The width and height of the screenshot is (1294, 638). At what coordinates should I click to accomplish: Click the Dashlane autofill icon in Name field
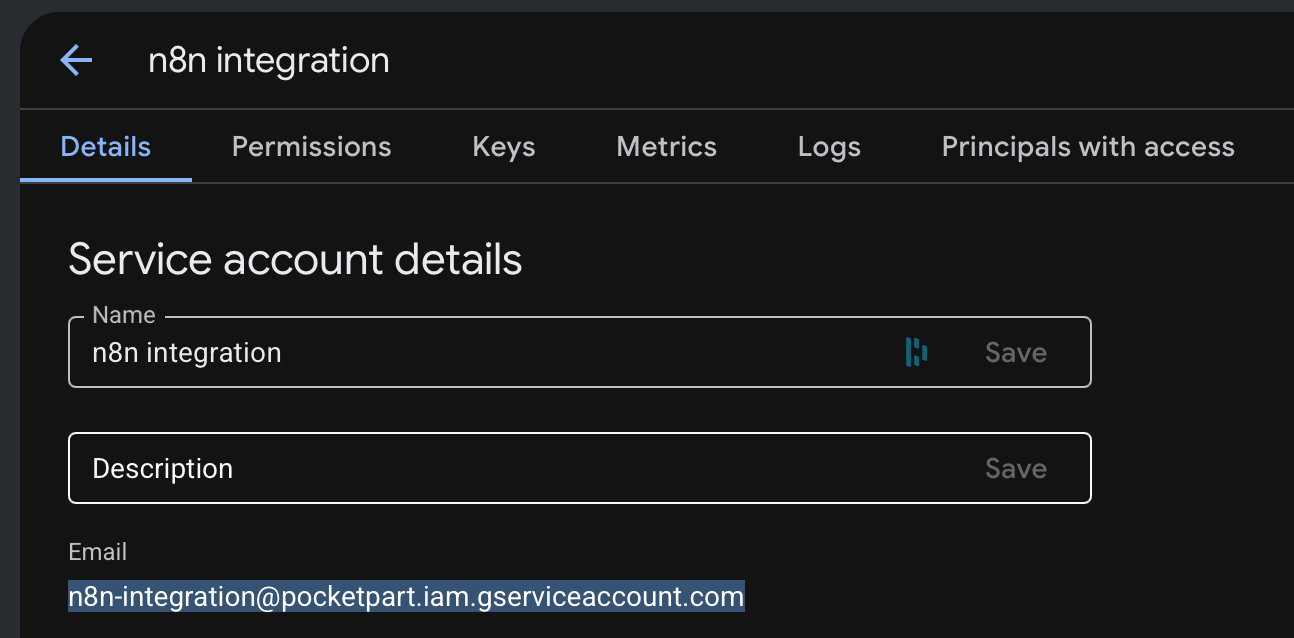tap(916, 352)
